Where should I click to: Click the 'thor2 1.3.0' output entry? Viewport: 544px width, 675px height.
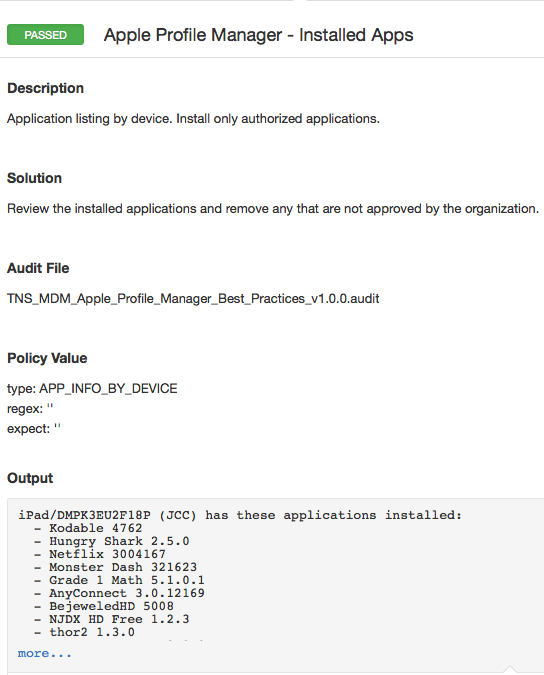[x=92, y=632]
